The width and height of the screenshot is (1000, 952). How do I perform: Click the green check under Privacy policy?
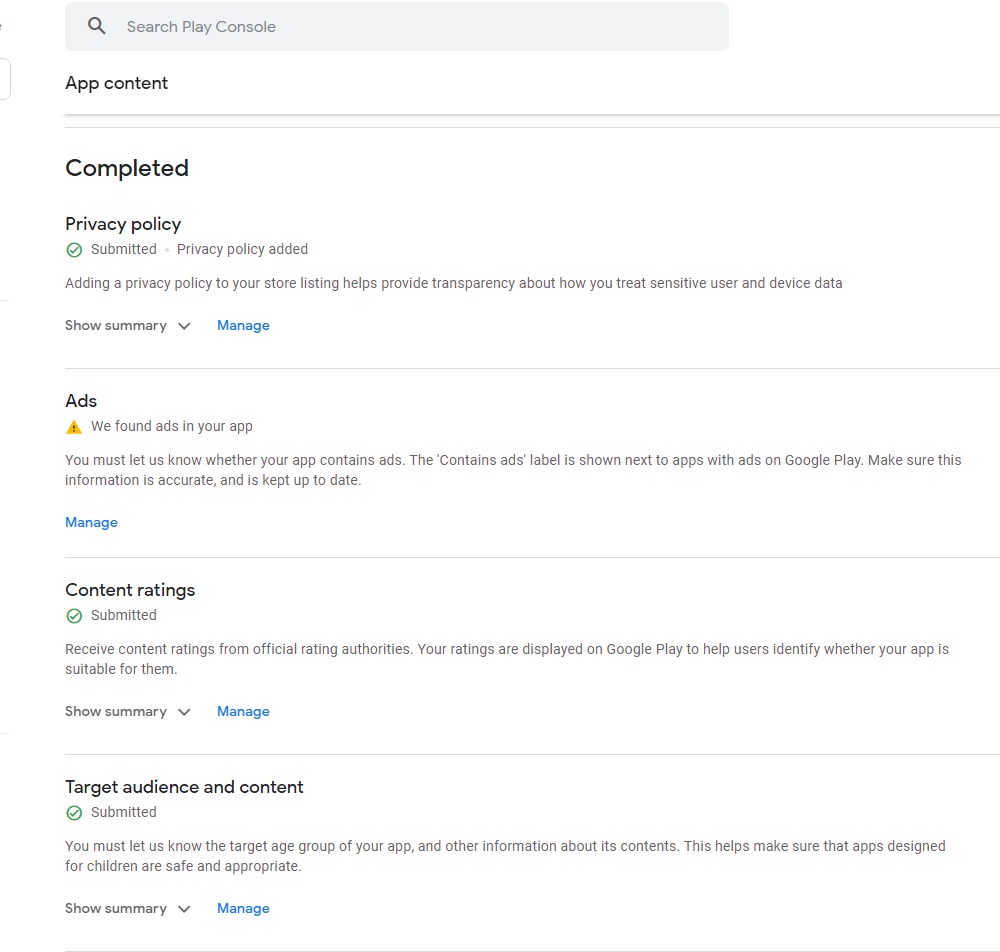click(74, 250)
